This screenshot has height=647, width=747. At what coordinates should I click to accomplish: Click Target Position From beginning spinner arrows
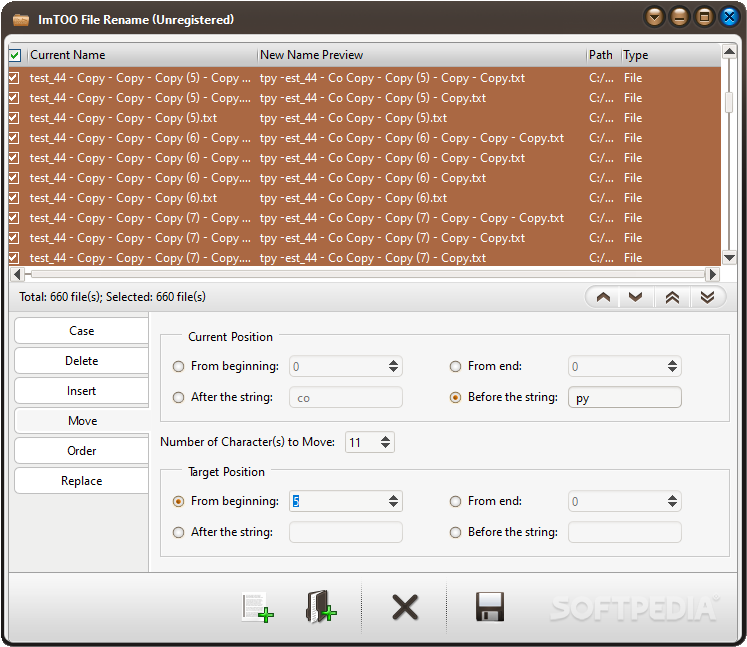(x=393, y=501)
